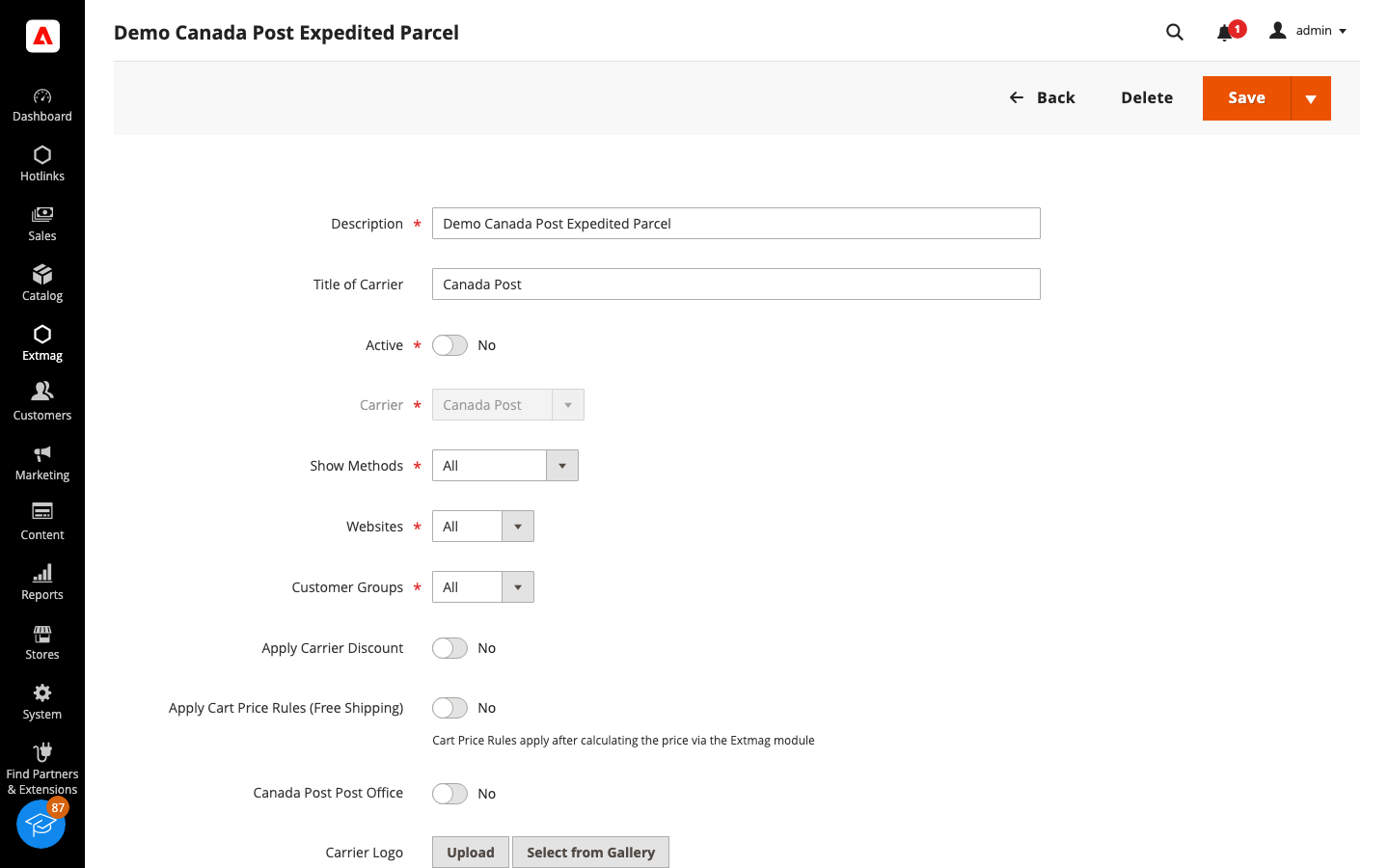Click the Description input field
This screenshot has width=1389, height=868.
pos(736,224)
